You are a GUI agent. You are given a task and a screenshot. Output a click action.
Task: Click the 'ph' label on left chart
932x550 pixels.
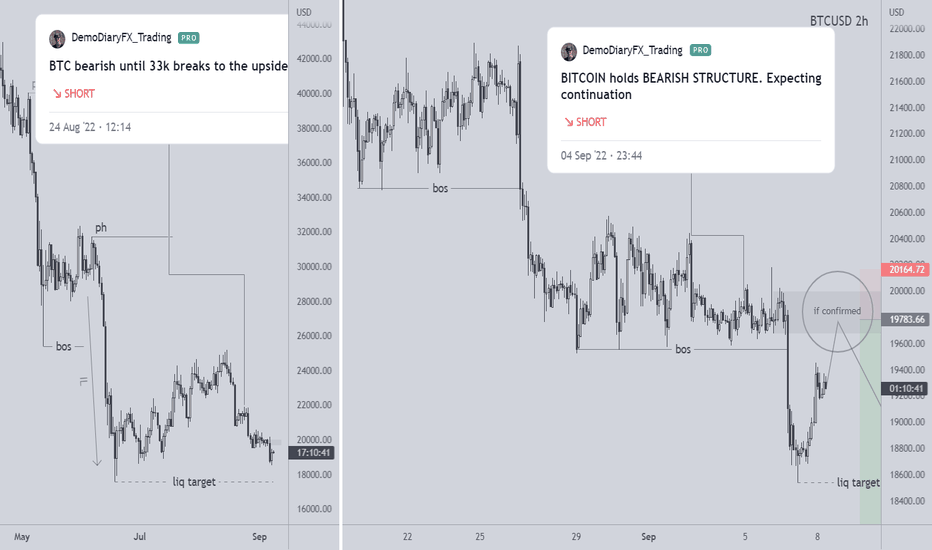pyautogui.click(x=101, y=228)
